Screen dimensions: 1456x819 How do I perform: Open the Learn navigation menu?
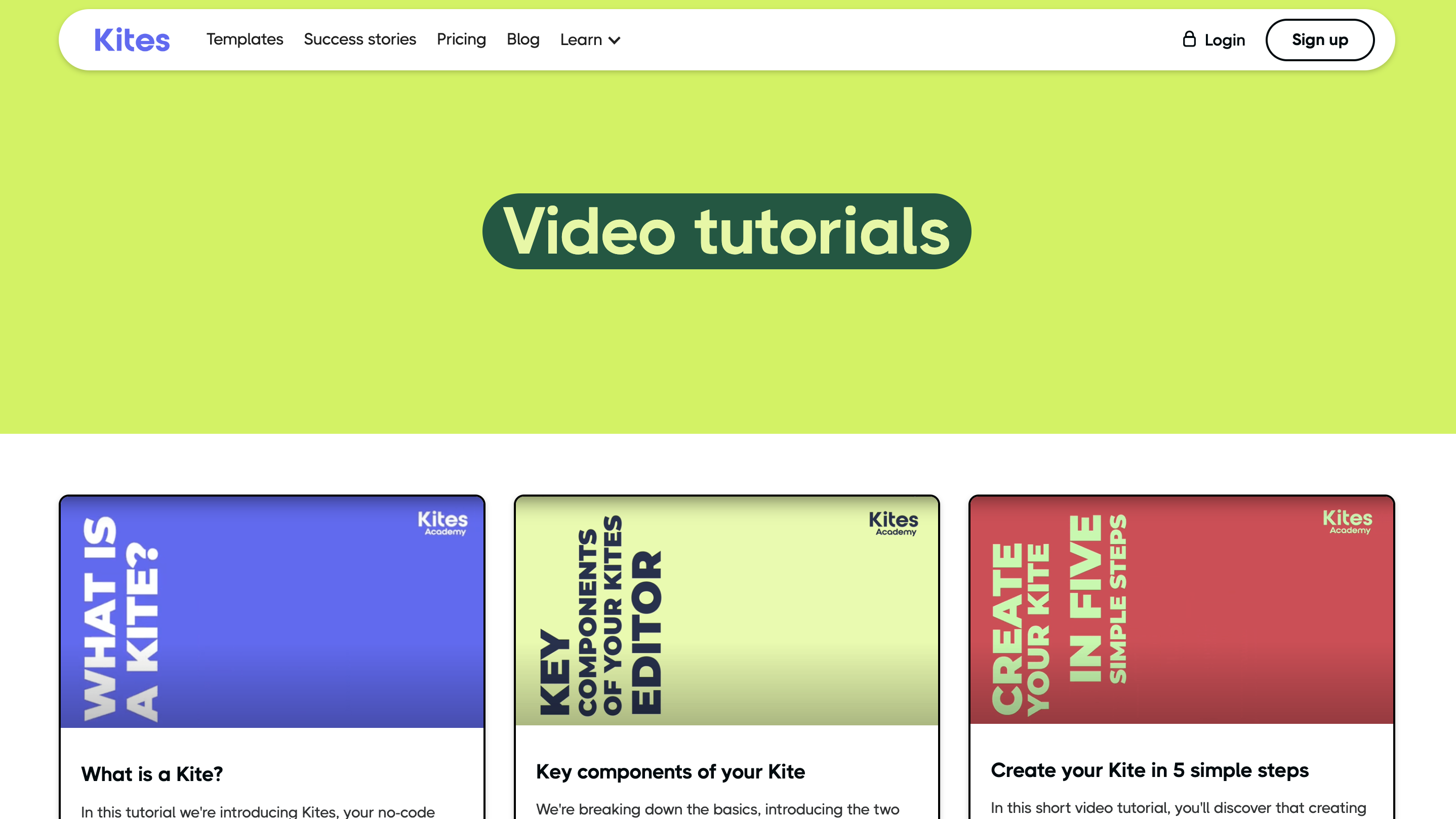pyautogui.click(x=582, y=39)
